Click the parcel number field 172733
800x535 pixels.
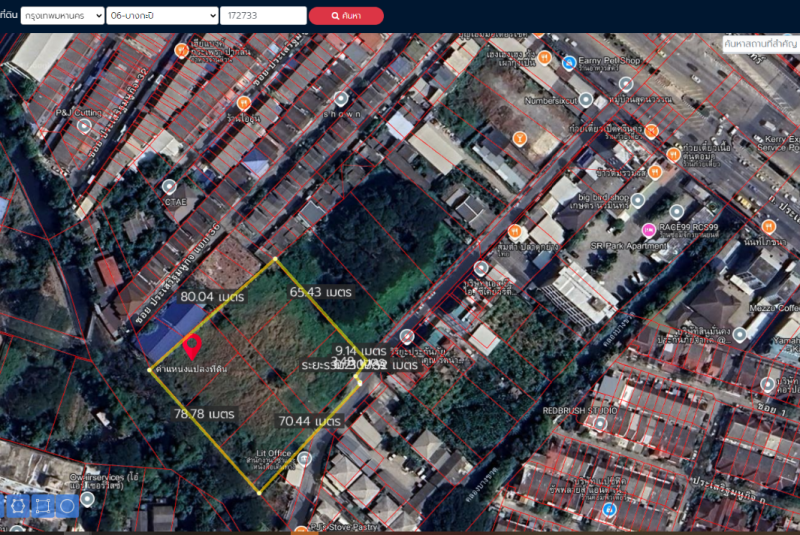point(262,16)
